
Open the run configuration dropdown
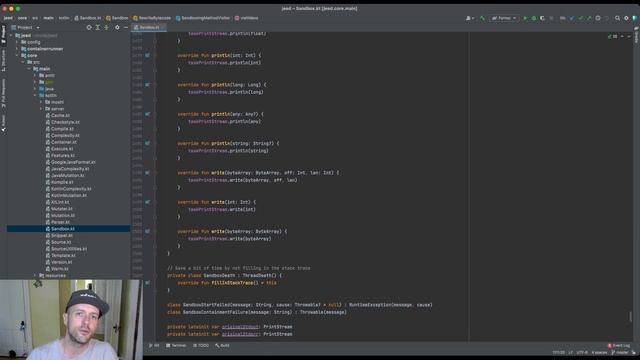[x=504, y=18]
